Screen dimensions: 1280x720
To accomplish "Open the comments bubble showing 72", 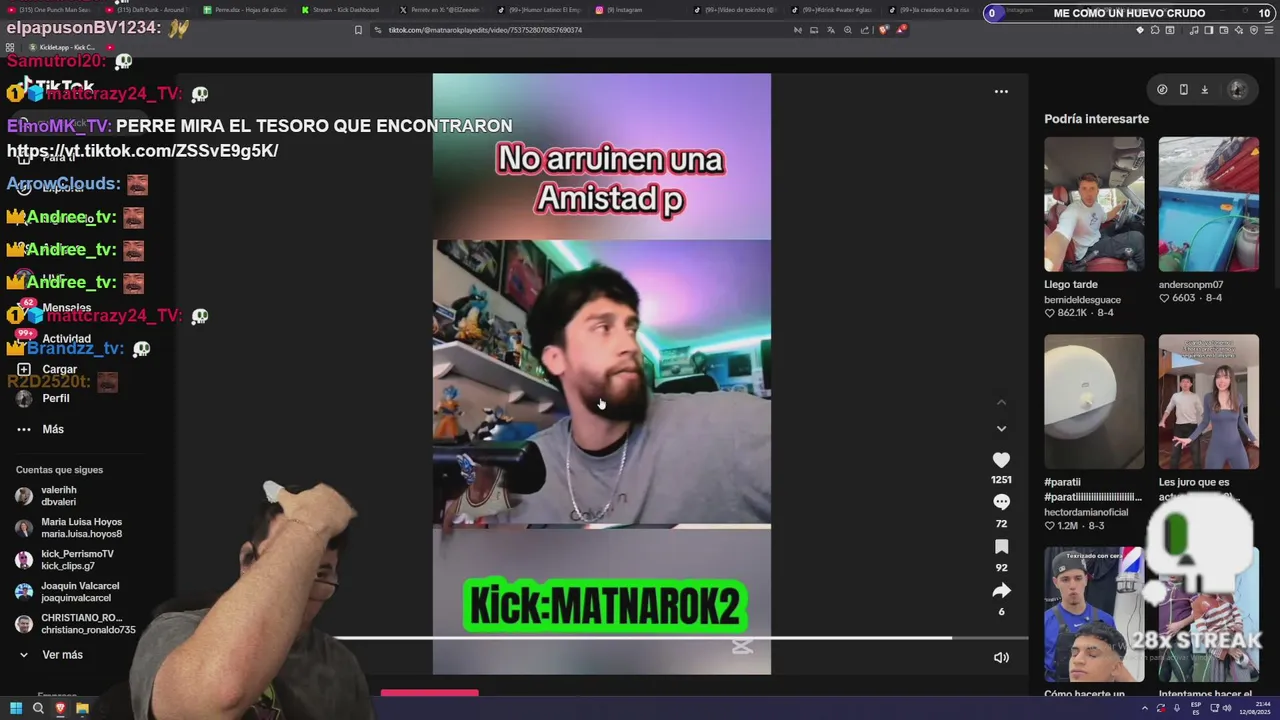I will (x=1001, y=502).
